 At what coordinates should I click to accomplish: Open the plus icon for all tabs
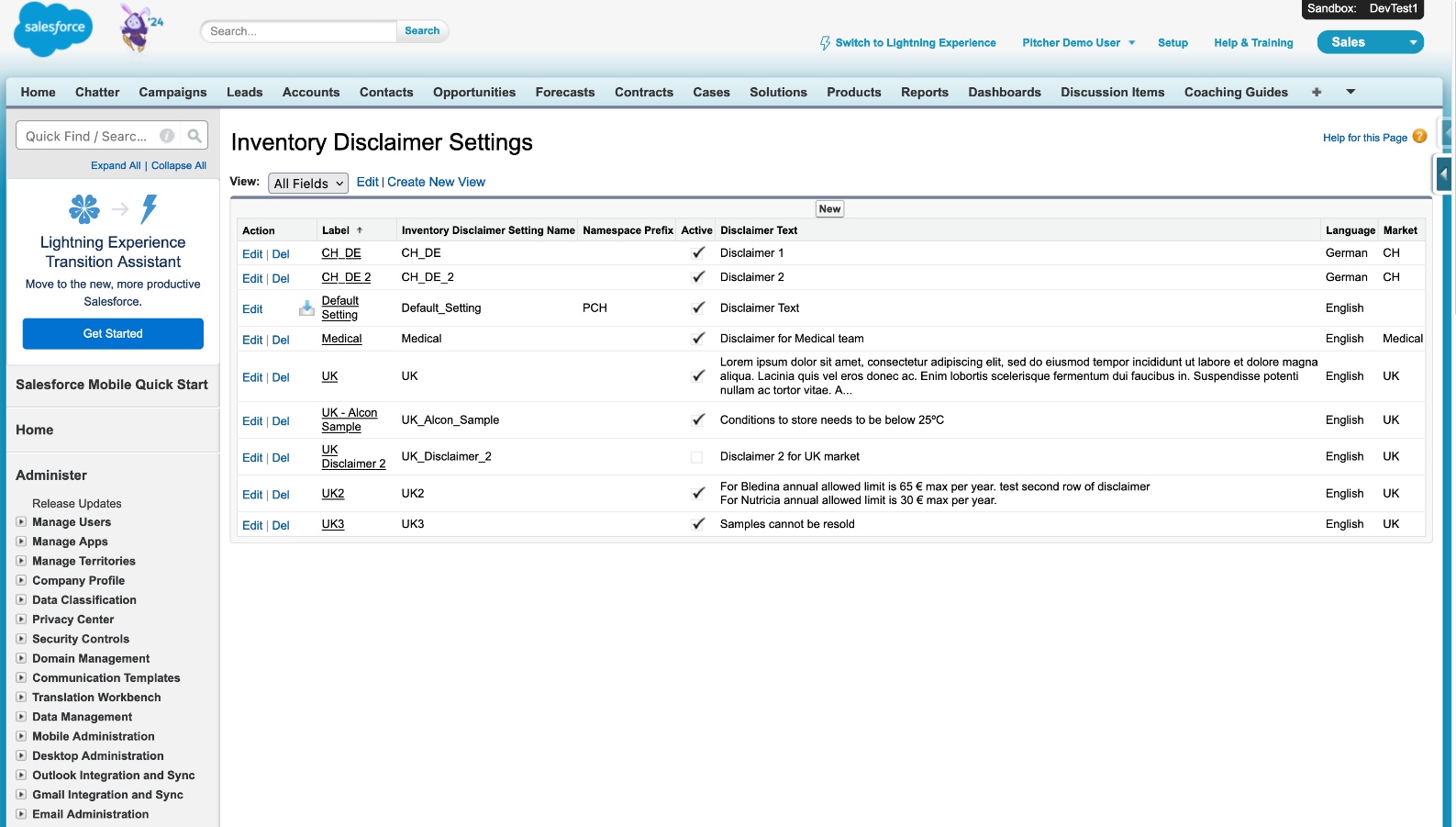point(1317,92)
